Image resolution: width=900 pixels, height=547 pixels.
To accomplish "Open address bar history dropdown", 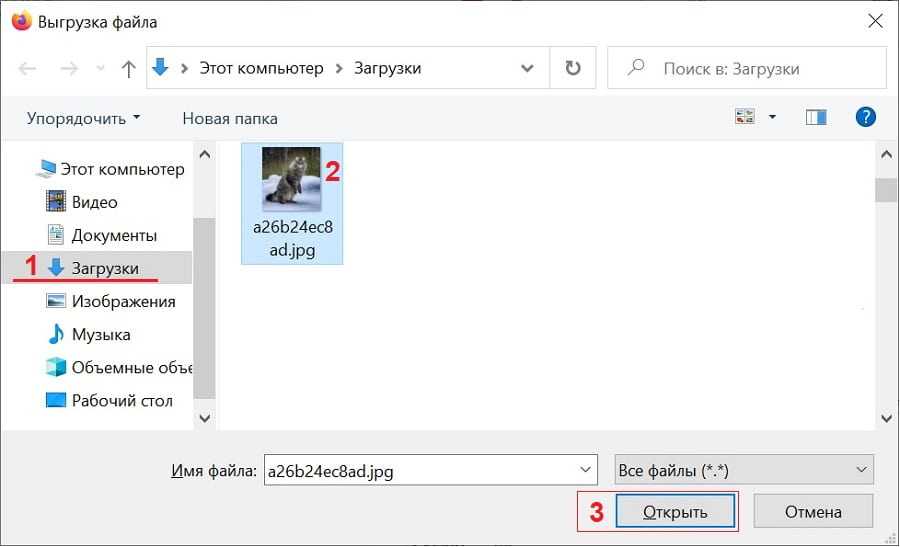I will (528, 69).
